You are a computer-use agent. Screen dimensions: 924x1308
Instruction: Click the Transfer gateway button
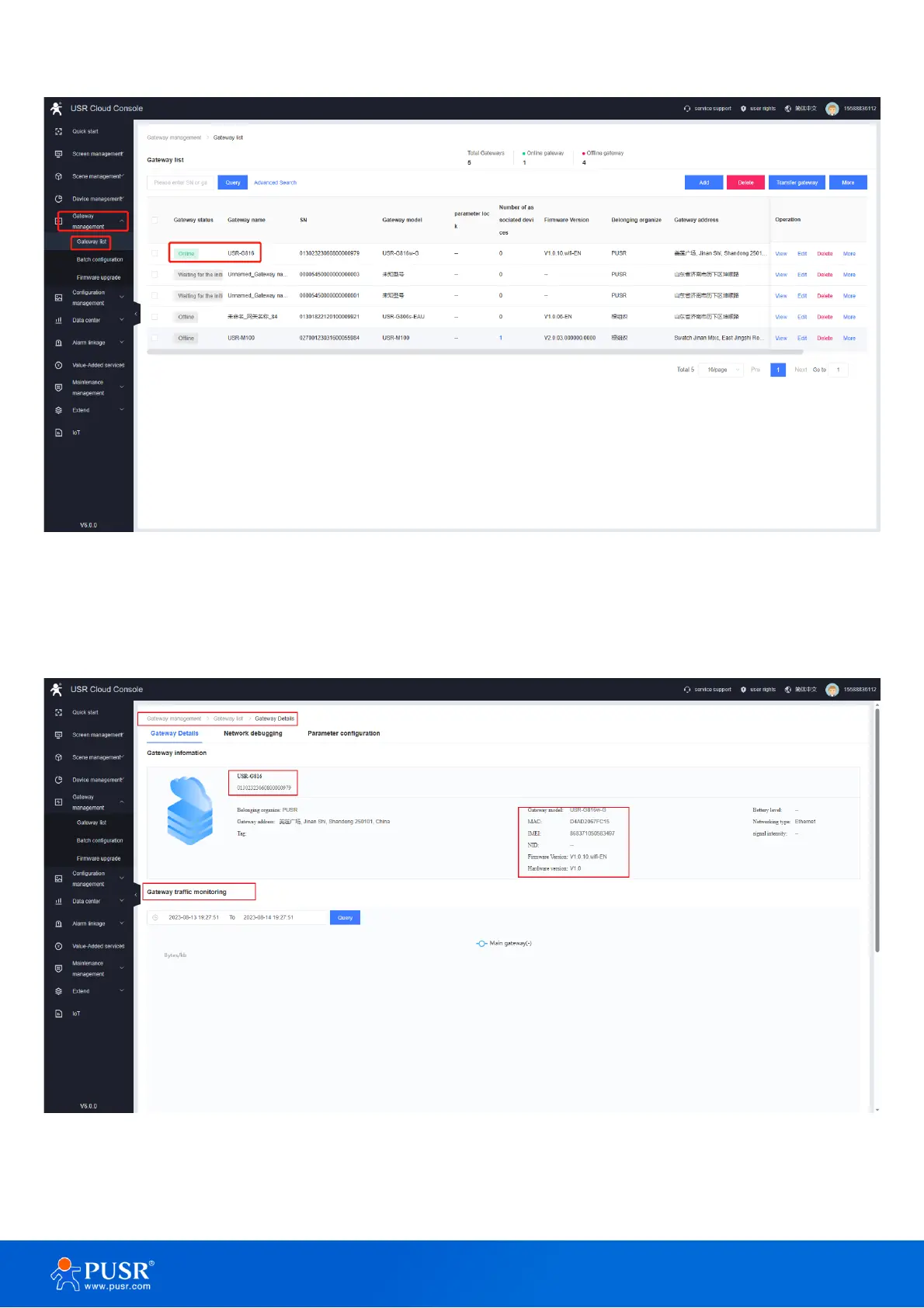click(x=797, y=183)
